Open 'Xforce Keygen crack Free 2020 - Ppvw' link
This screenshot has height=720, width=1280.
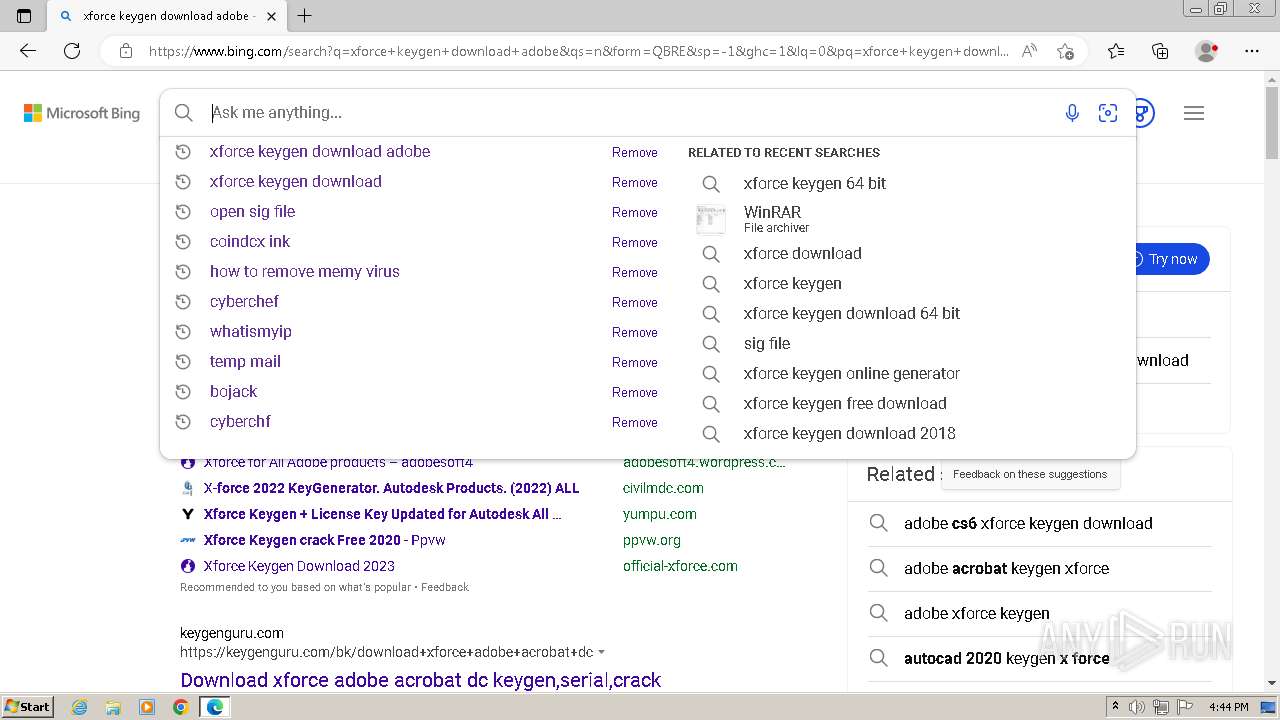[x=325, y=540]
